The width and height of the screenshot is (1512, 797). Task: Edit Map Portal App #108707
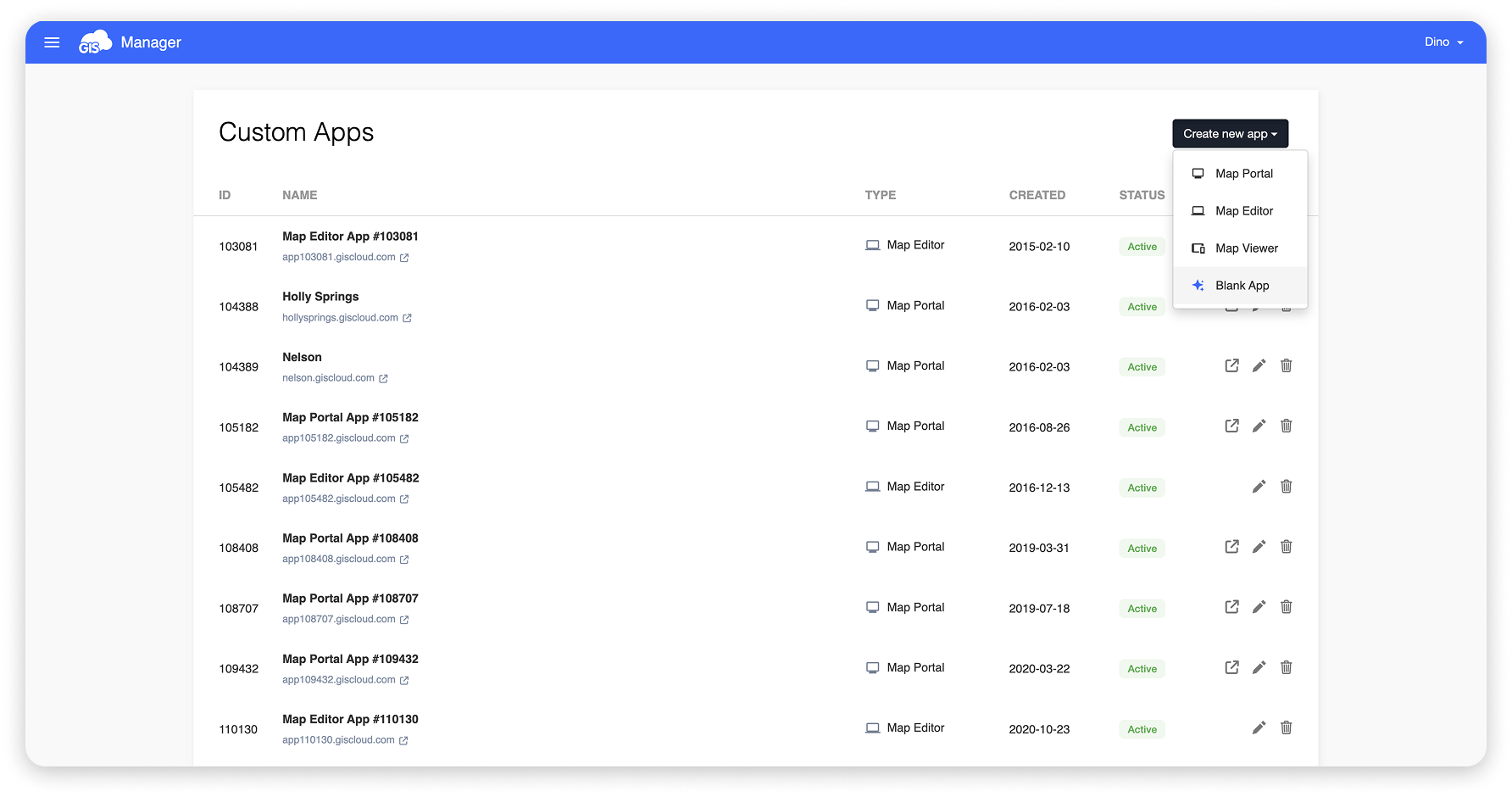click(x=1259, y=607)
